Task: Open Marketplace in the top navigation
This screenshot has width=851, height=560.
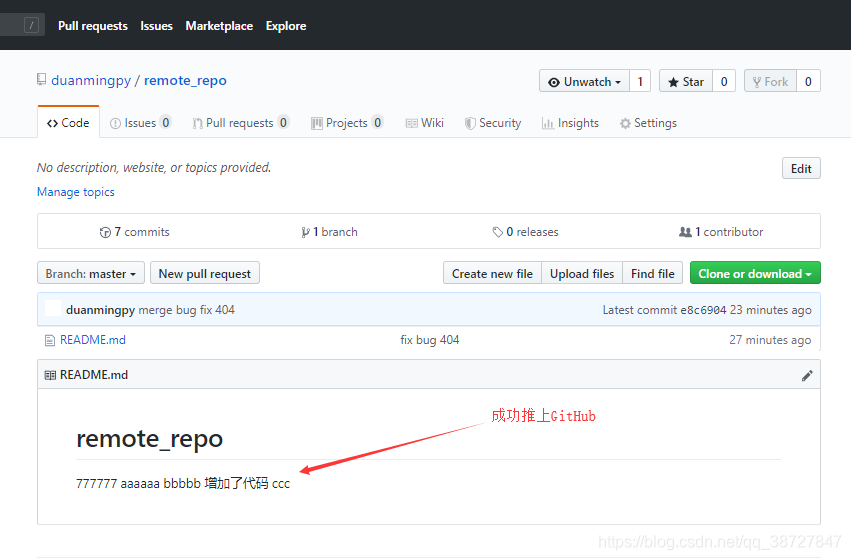Action: [219, 26]
